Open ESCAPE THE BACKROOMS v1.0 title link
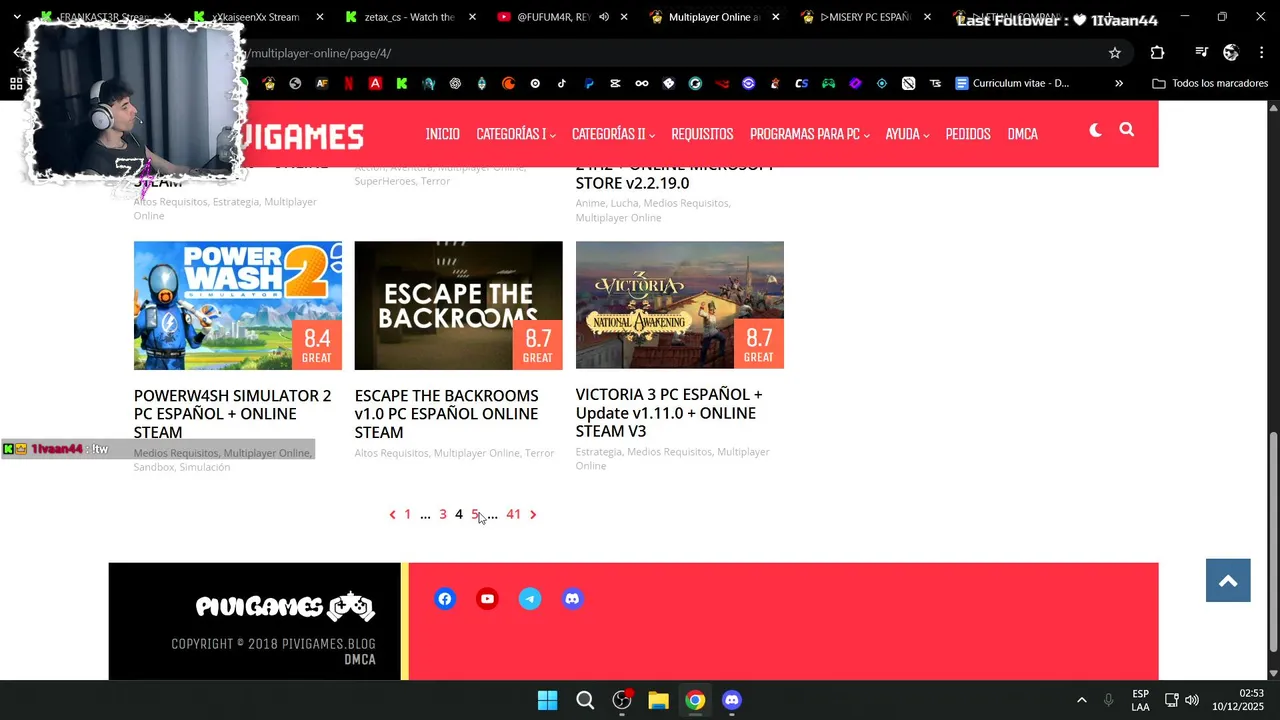Viewport: 1280px width, 720px height. 446,414
